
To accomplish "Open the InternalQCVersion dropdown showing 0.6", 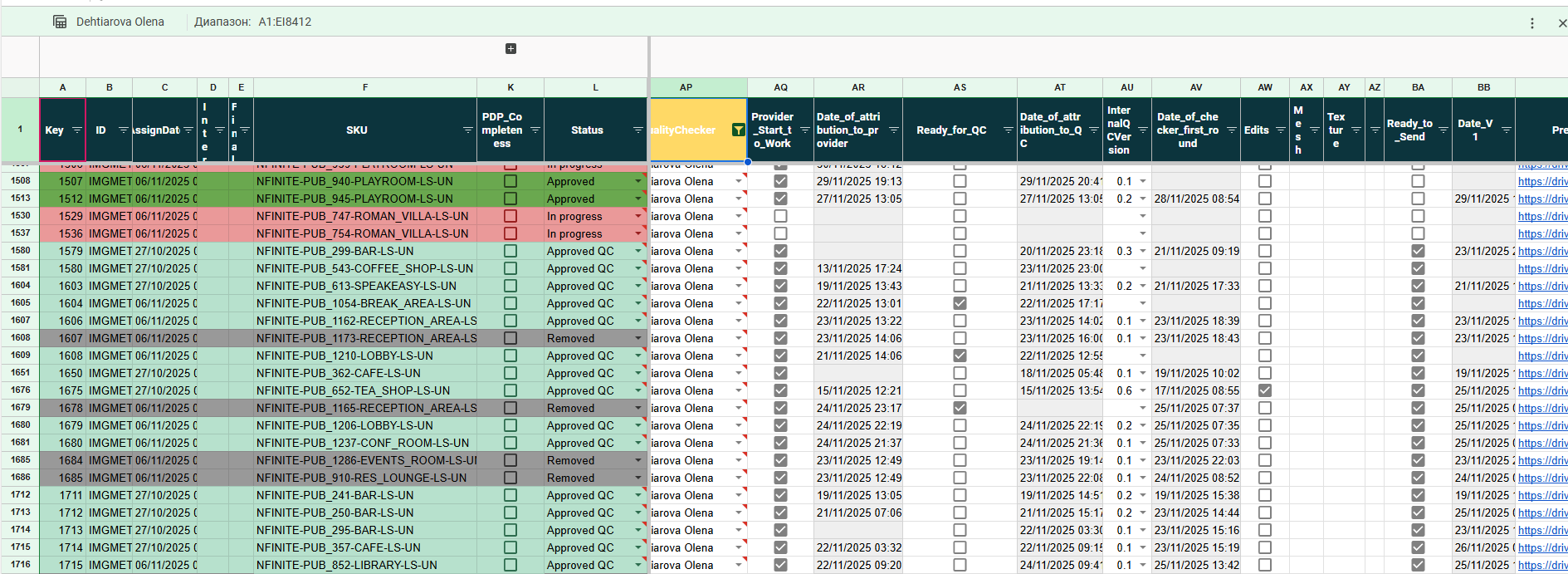I will click(1142, 390).
